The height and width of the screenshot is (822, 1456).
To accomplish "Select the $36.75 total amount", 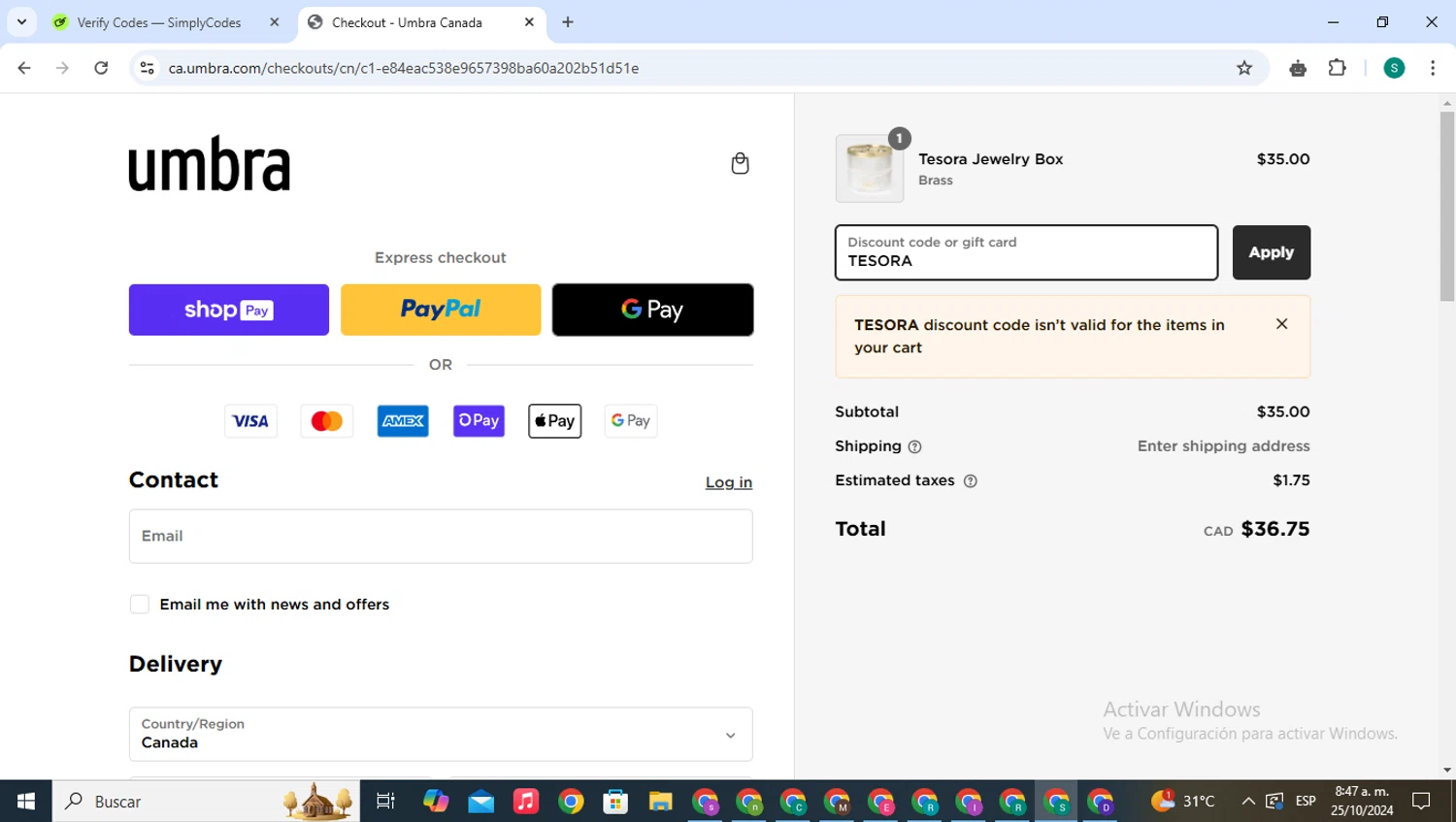I will coord(1275,529).
